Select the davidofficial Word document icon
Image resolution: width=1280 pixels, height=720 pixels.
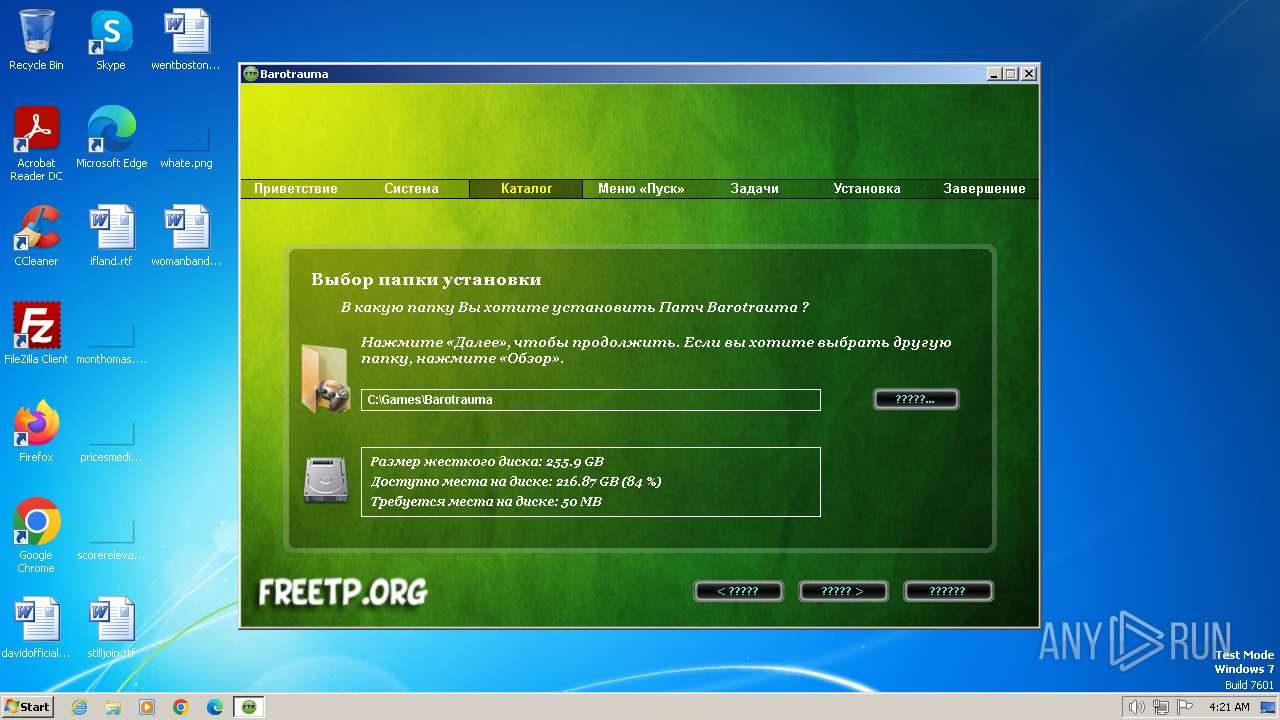(36, 628)
